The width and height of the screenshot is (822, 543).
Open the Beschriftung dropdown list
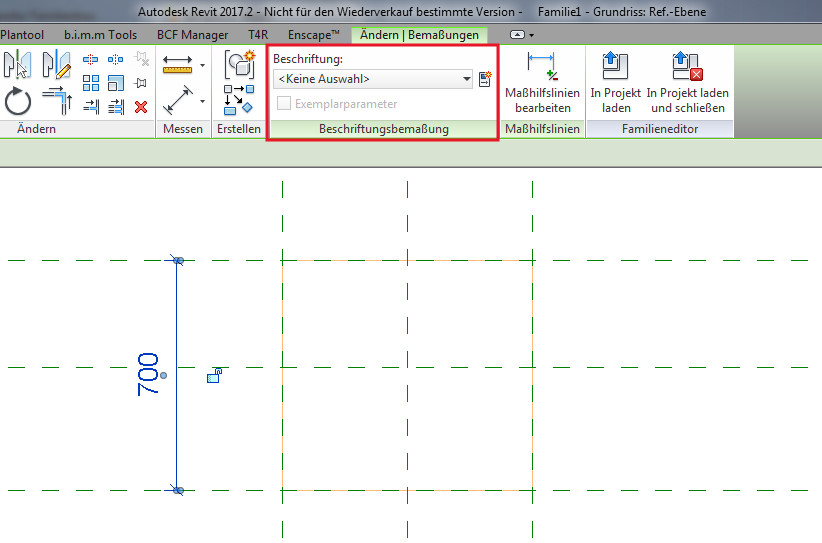click(x=467, y=79)
